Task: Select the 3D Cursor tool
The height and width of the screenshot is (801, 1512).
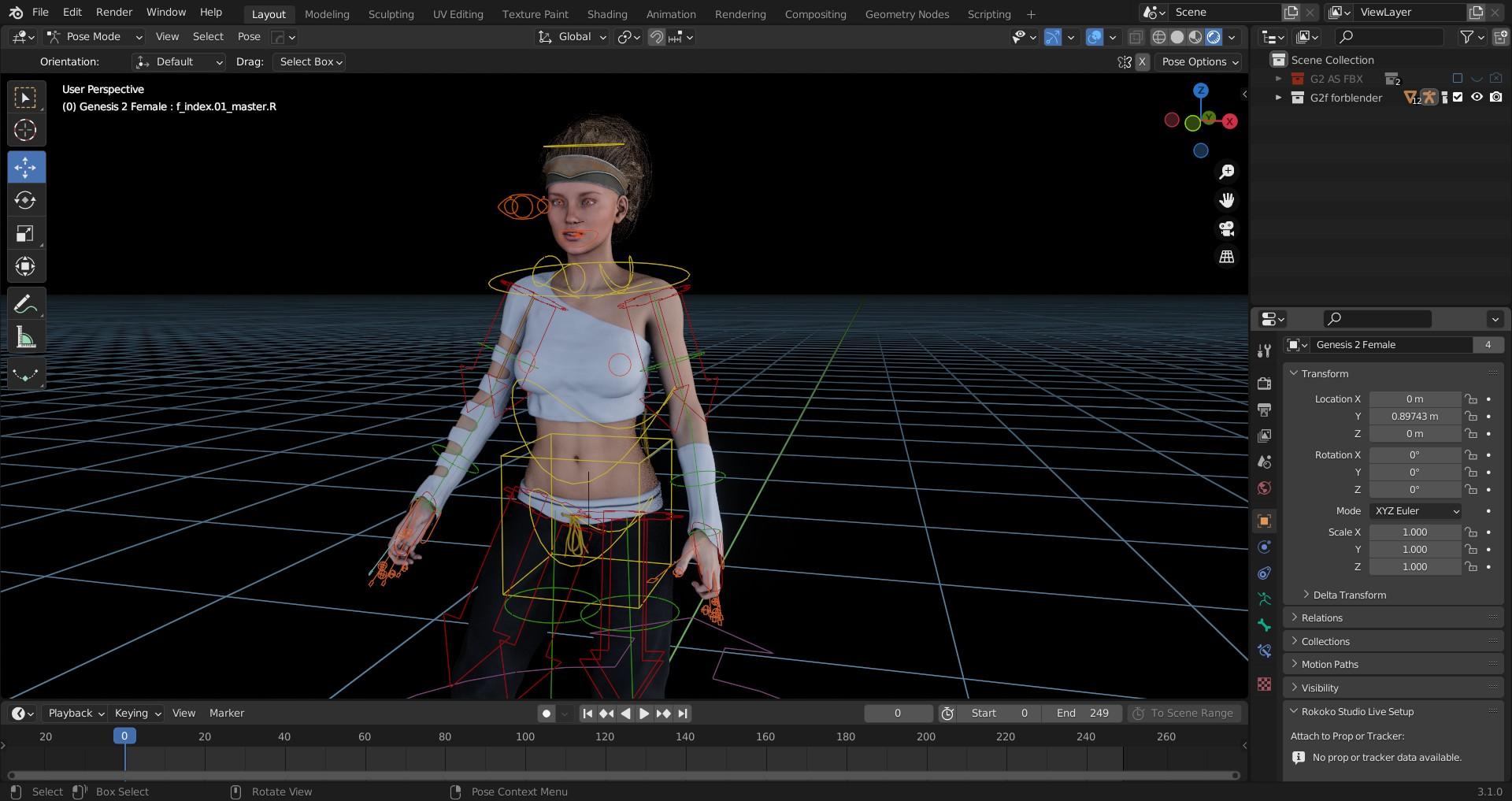Action: click(25, 131)
